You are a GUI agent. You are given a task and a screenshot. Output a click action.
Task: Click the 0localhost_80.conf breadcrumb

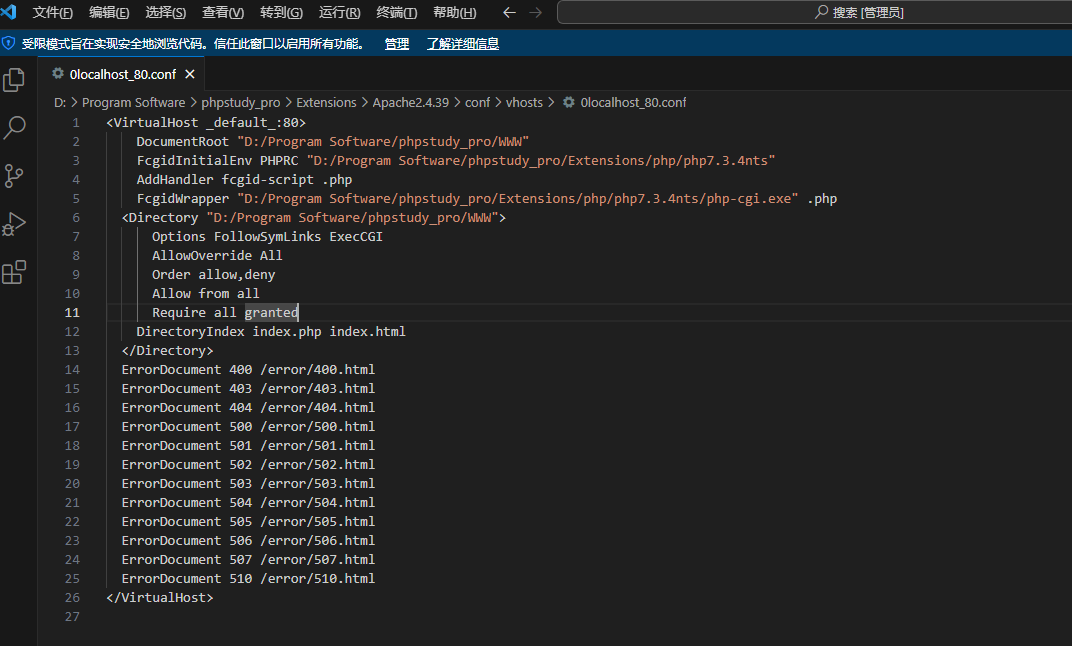click(x=633, y=103)
